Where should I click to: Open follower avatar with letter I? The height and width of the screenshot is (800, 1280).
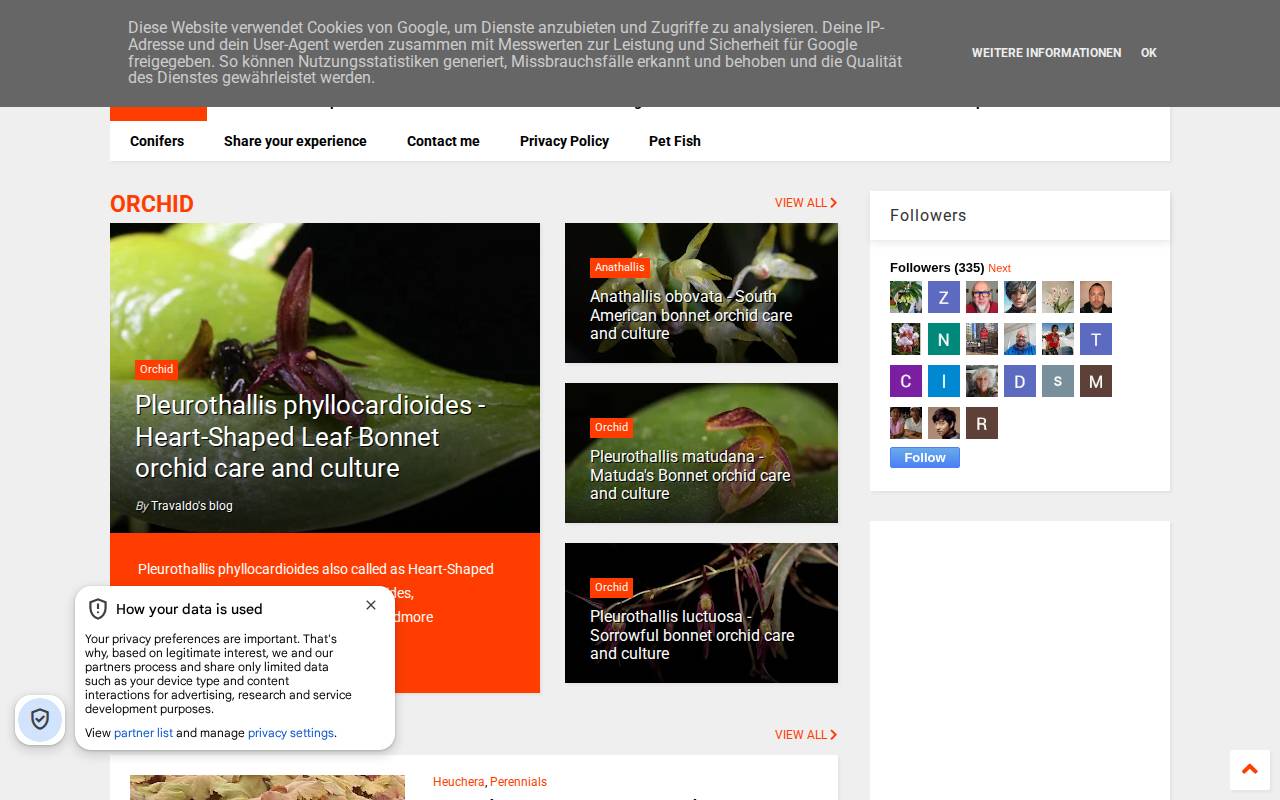(x=944, y=381)
